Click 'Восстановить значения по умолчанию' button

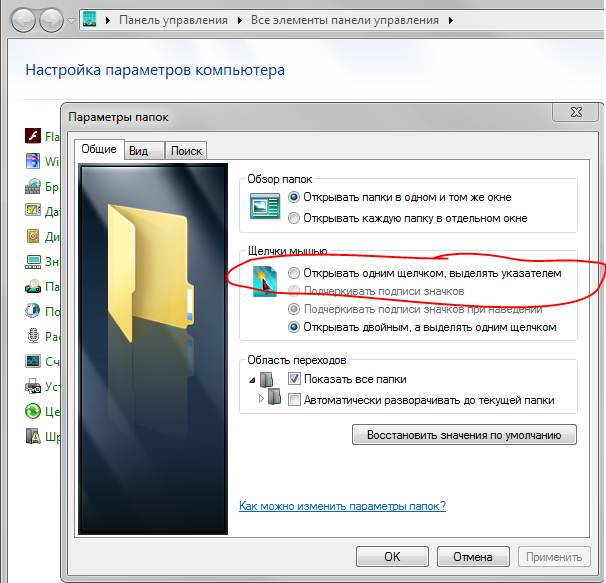[464, 435]
